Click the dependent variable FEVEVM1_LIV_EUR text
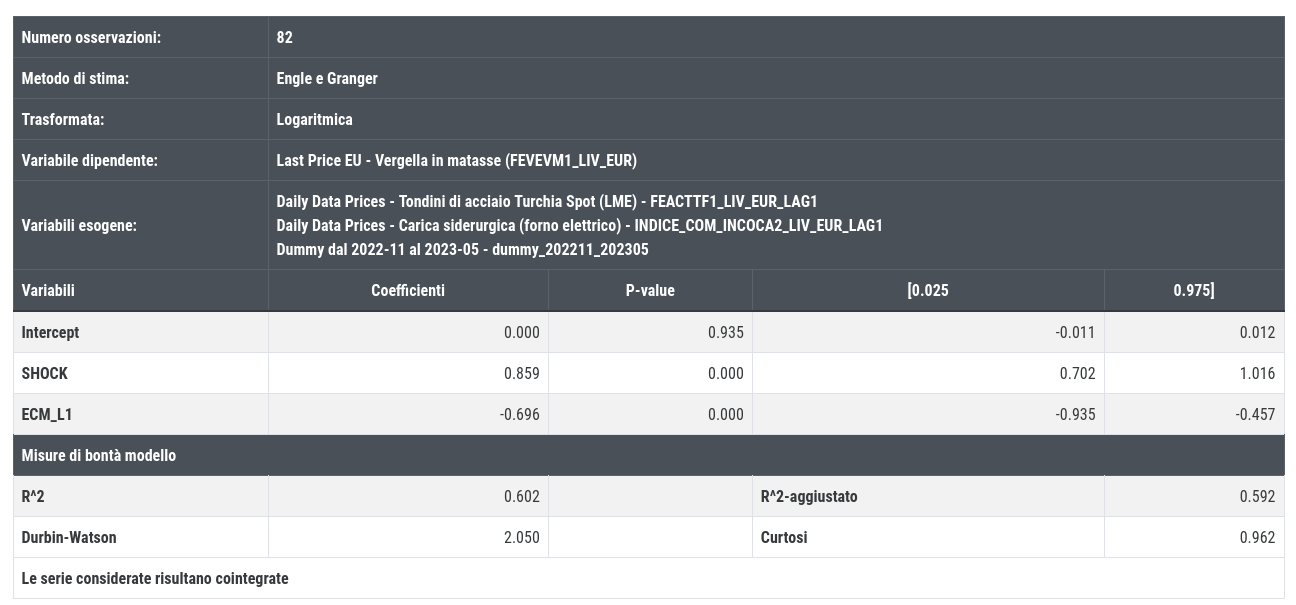1296x605 pixels. click(x=457, y=160)
